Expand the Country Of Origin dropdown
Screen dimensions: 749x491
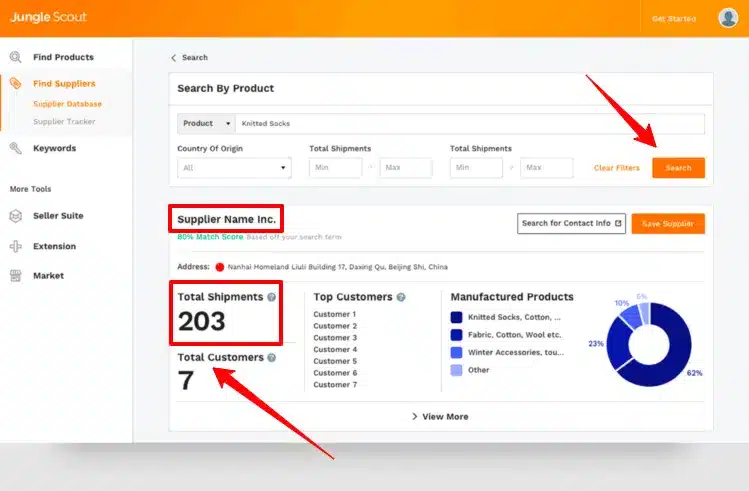(x=234, y=168)
